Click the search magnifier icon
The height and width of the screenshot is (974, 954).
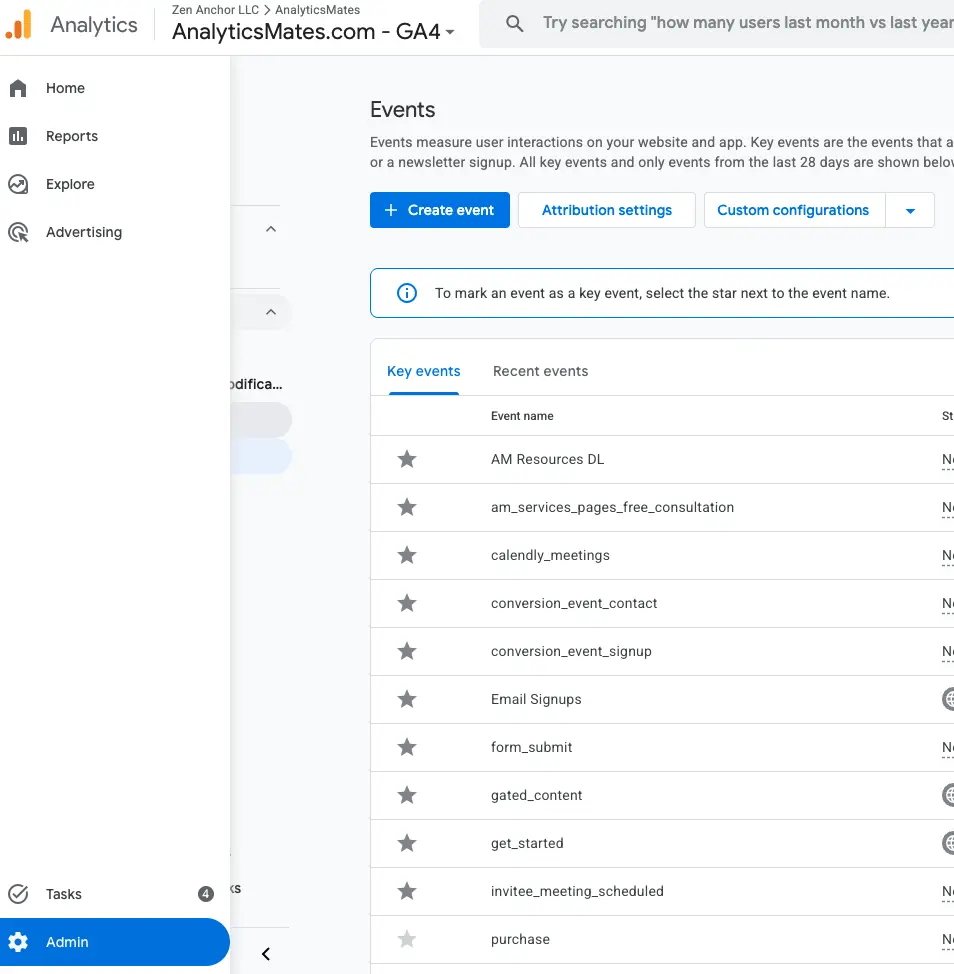tap(514, 24)
